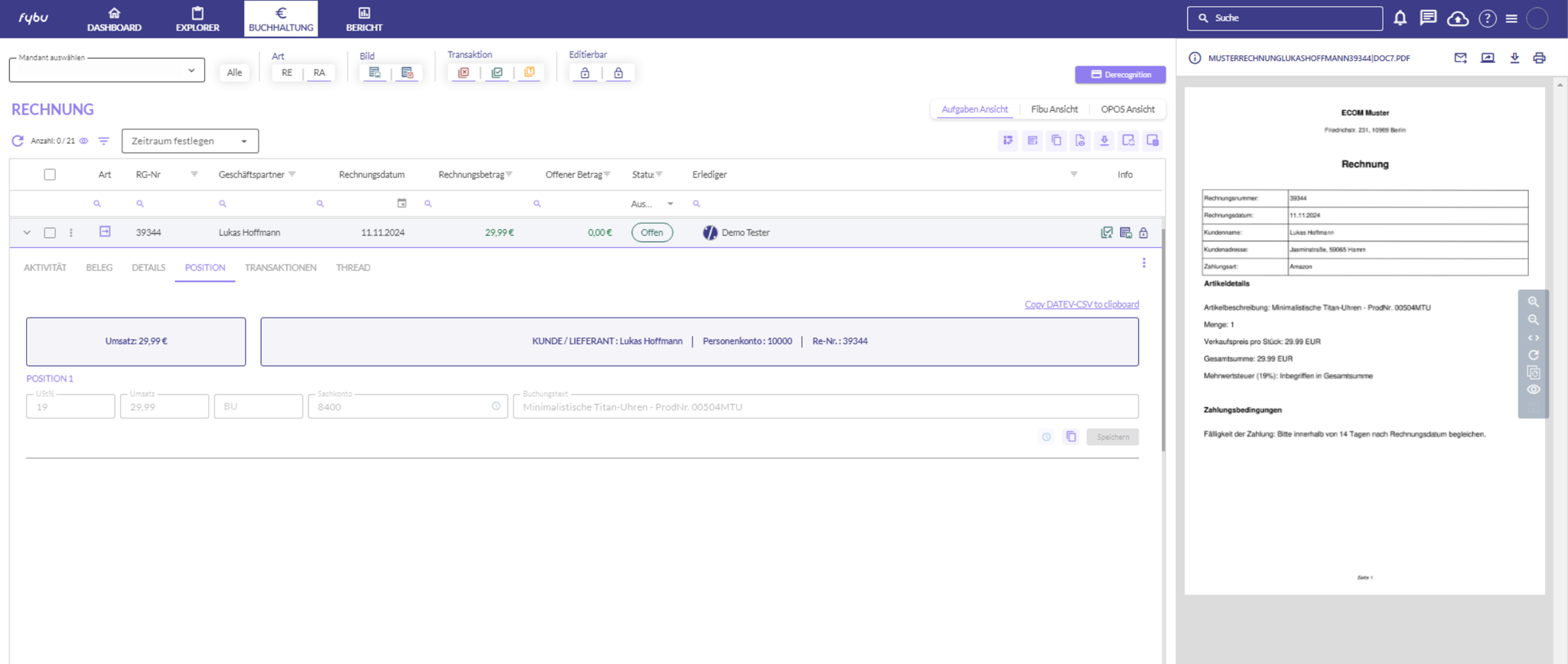Collapse the invoice 39344 row

27,233
